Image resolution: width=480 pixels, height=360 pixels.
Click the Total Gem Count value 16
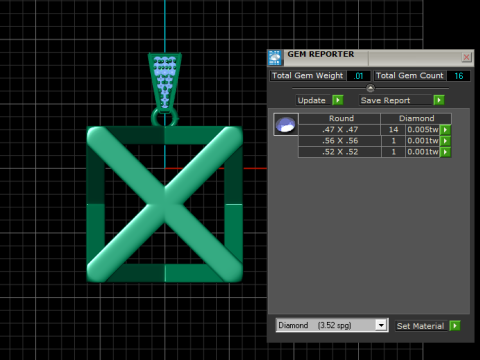point(458,76)
